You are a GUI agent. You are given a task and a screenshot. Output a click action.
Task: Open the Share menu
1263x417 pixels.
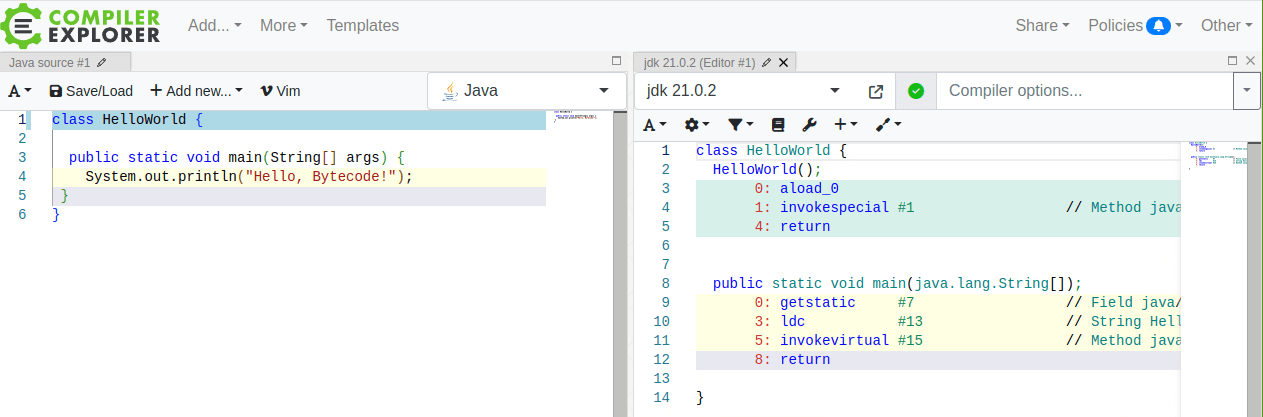tap(1043, 25)
